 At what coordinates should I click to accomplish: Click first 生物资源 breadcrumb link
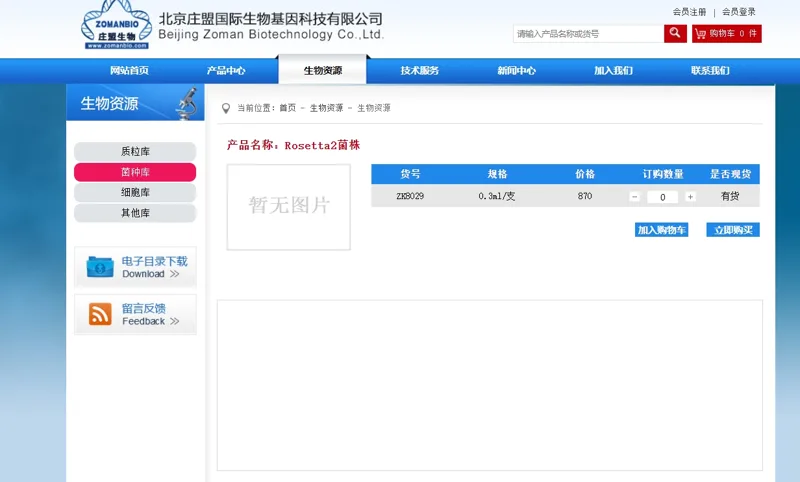(327, 108)
